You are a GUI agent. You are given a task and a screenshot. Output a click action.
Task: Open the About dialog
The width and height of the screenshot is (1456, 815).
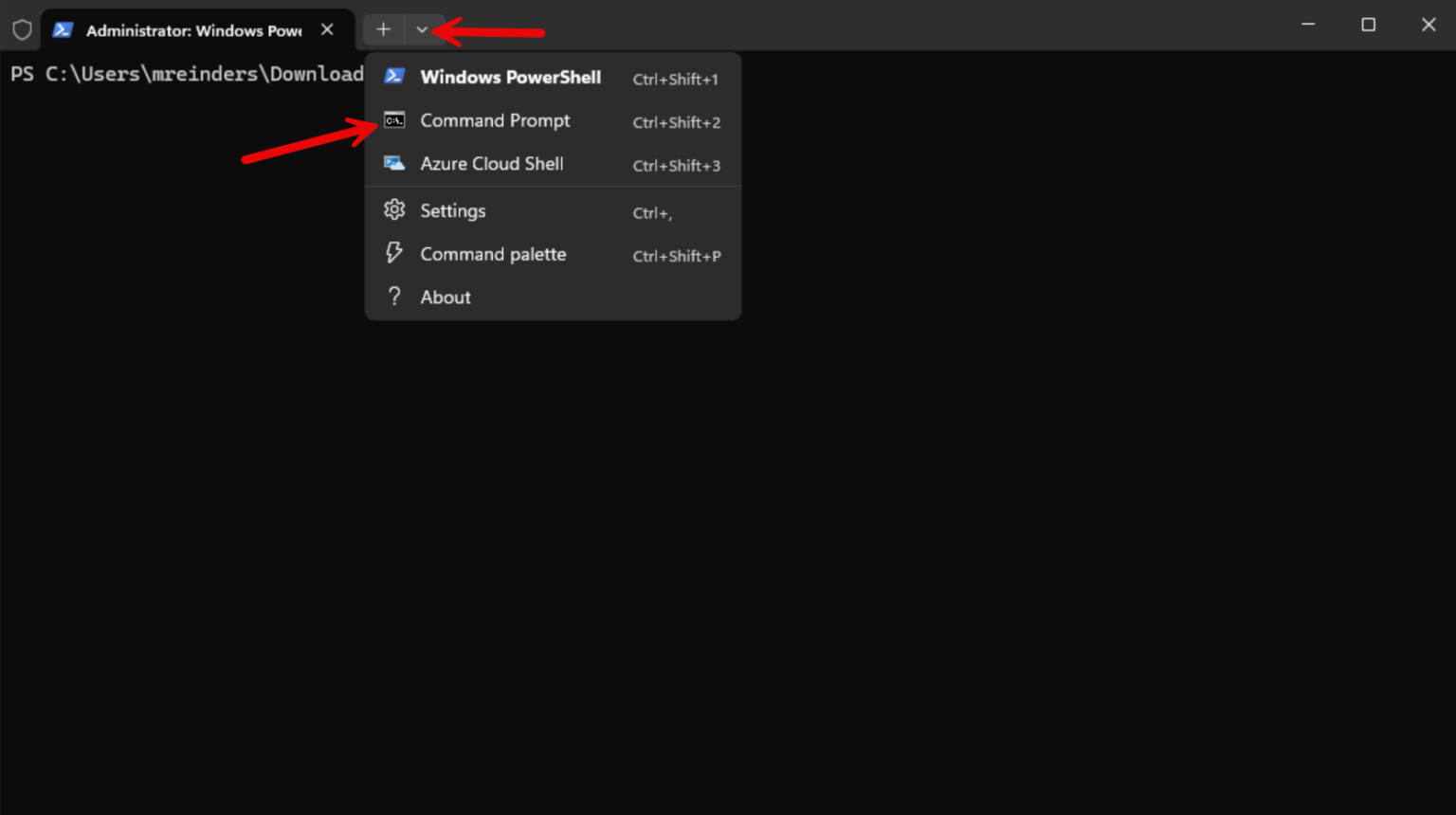pos(445,296)
